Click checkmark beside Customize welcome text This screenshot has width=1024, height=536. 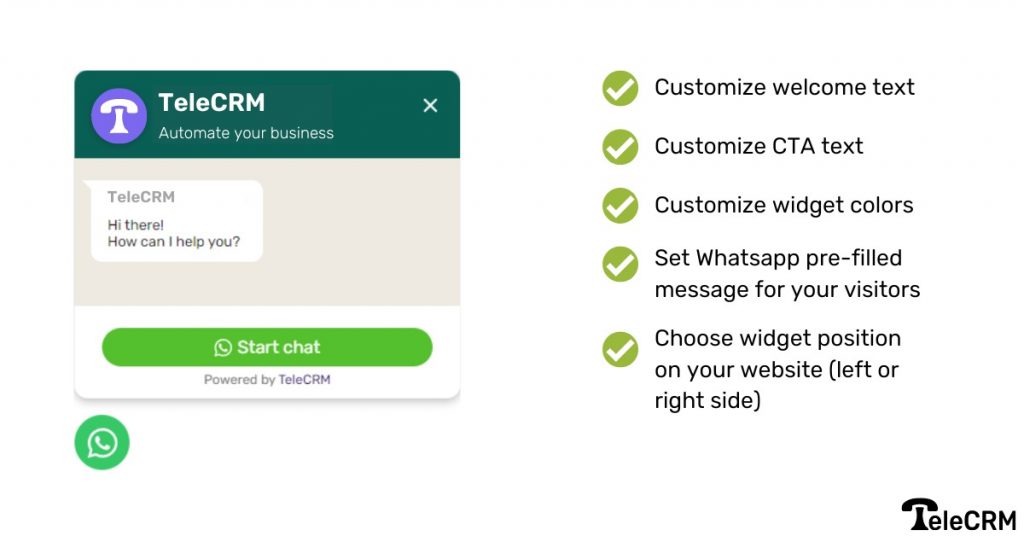click(620, 88)
